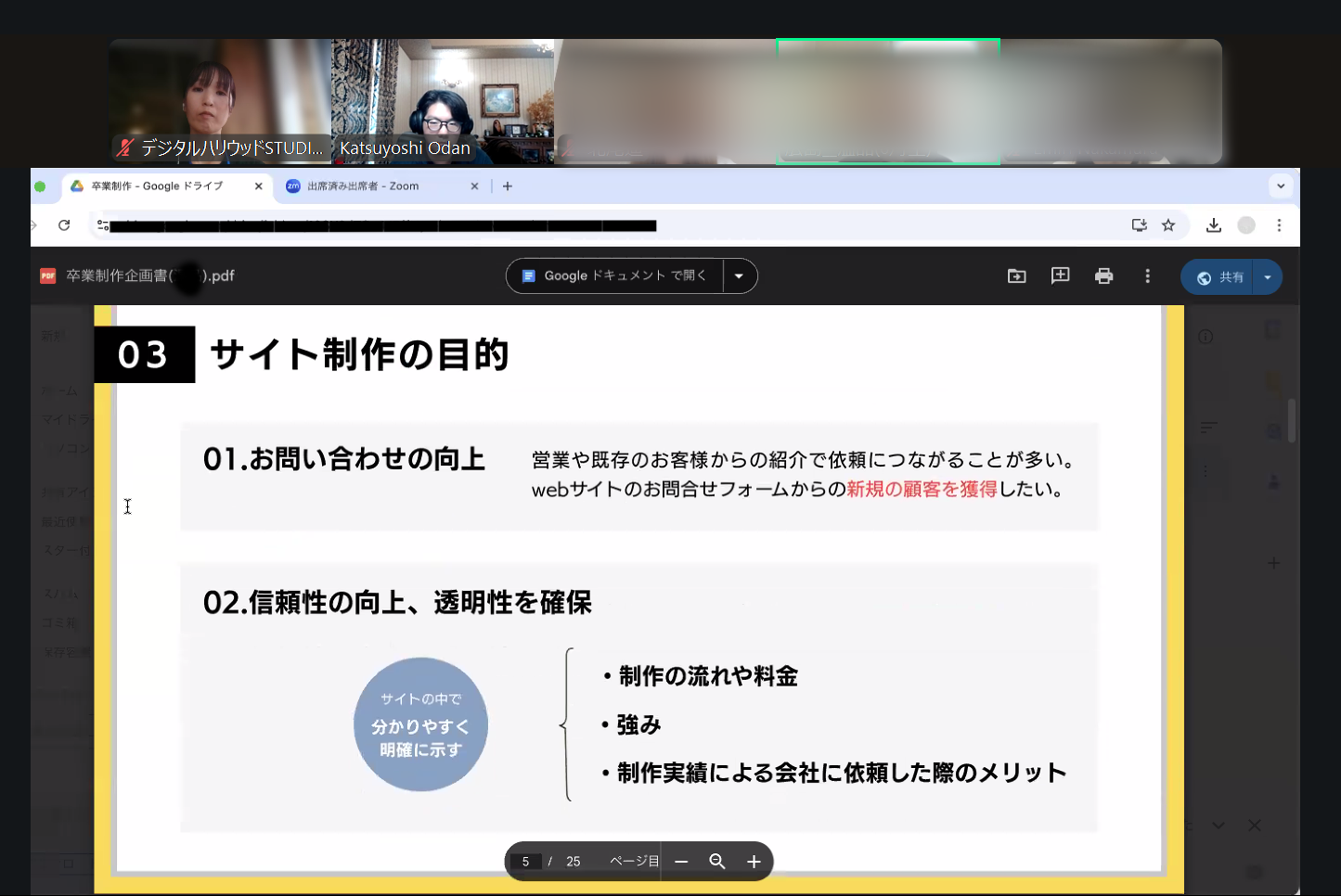Click the page number field showing 5
1341x896 pixels.
point(525,862)
